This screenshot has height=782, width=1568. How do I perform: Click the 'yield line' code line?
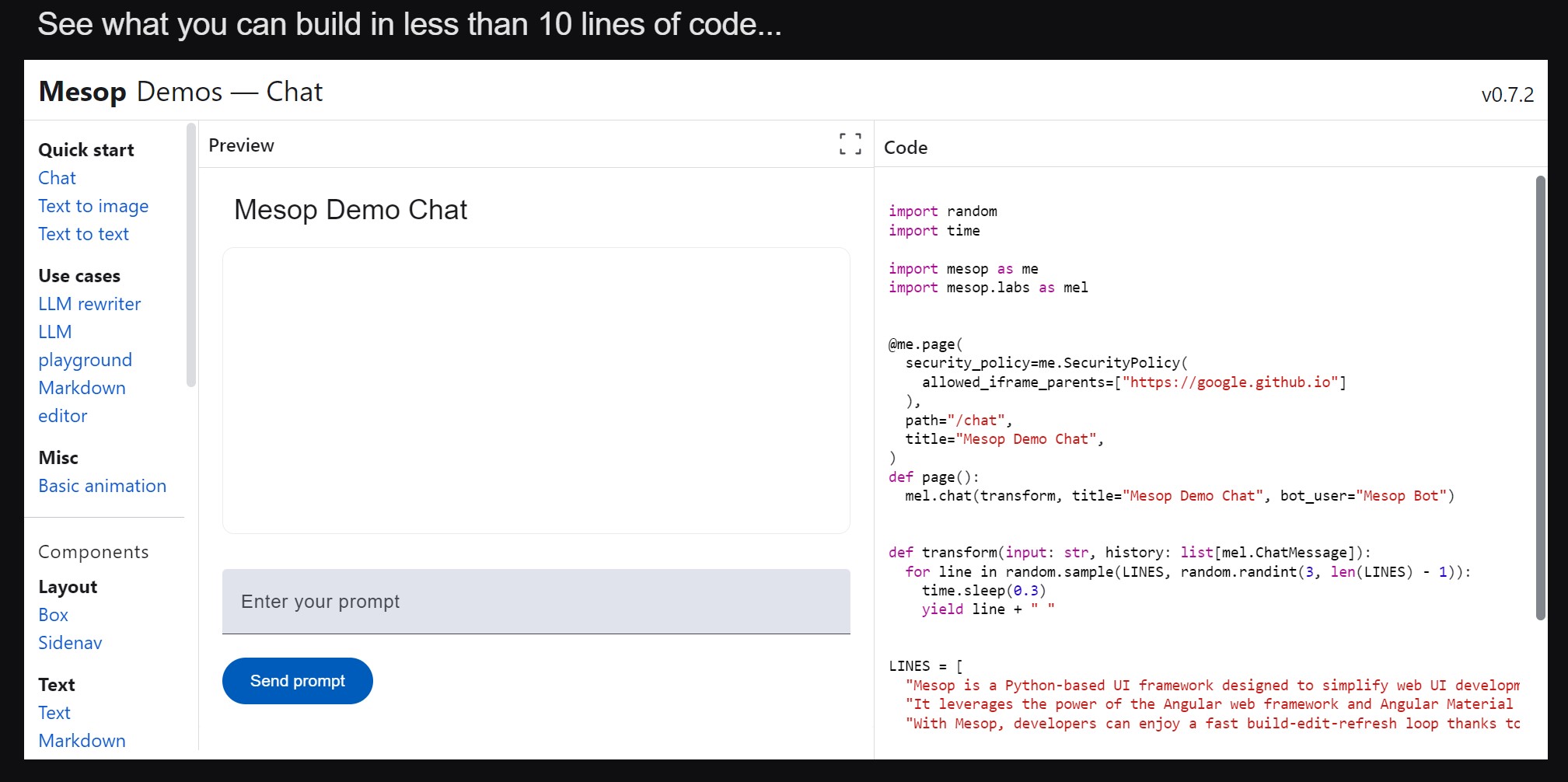coord(988,609)
